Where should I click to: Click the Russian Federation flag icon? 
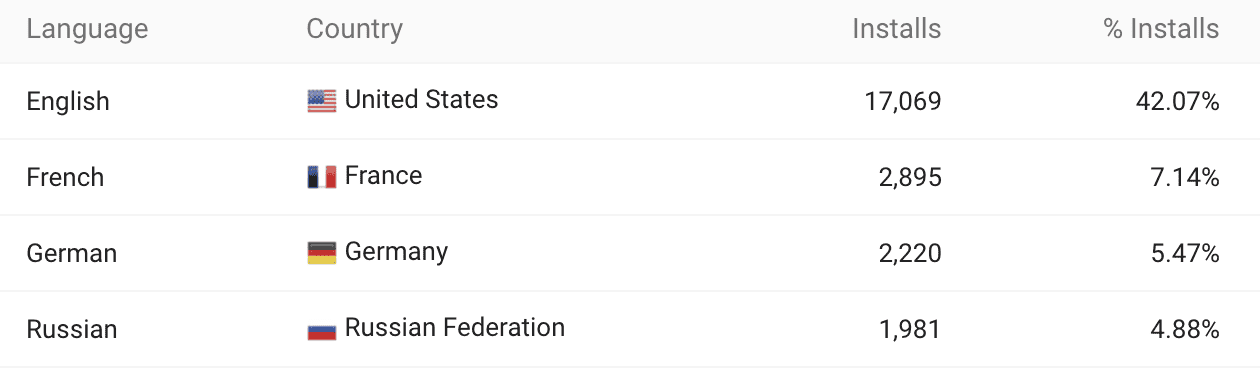coord(322,329)
